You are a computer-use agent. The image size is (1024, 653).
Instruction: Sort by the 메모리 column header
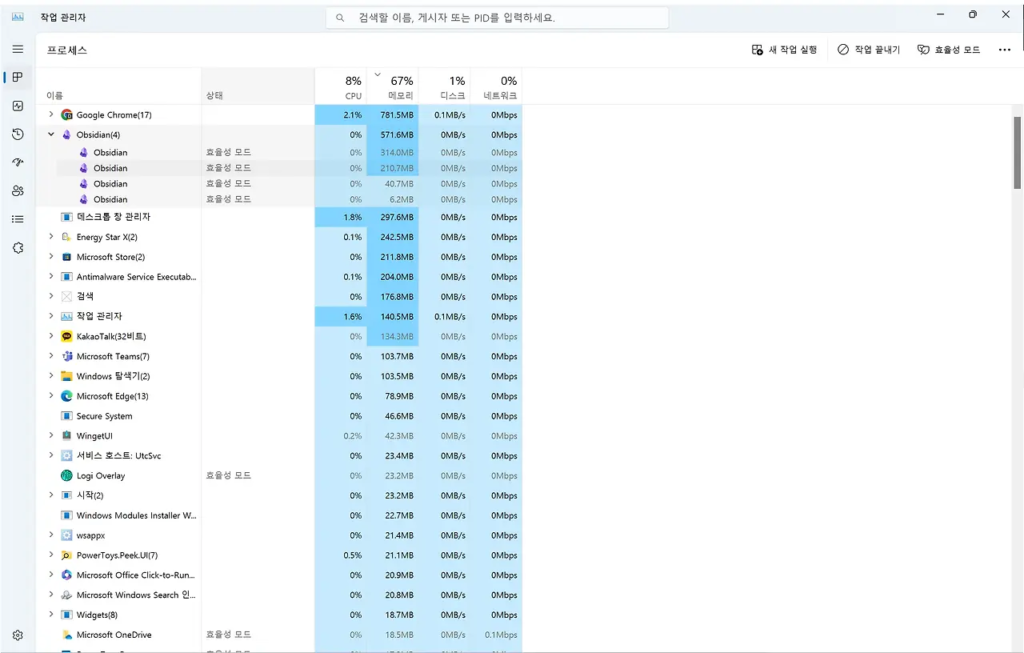pos(392,86)
